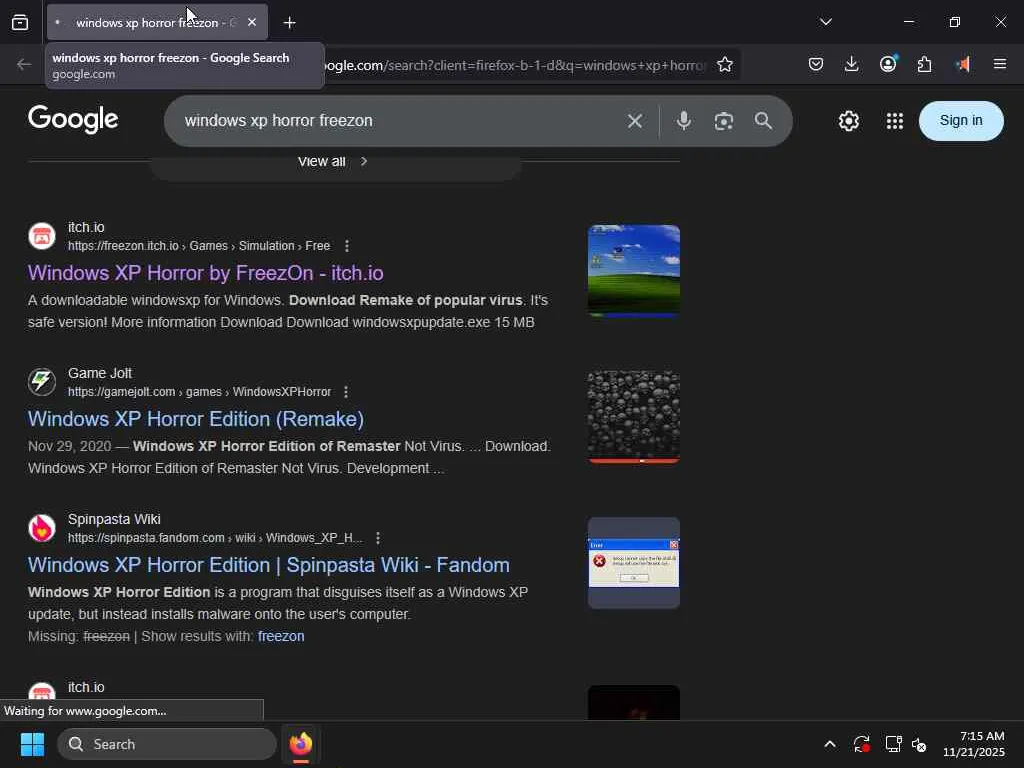
Task: Open clock showing 7:15 AM
Action: (x=974, y=744)
